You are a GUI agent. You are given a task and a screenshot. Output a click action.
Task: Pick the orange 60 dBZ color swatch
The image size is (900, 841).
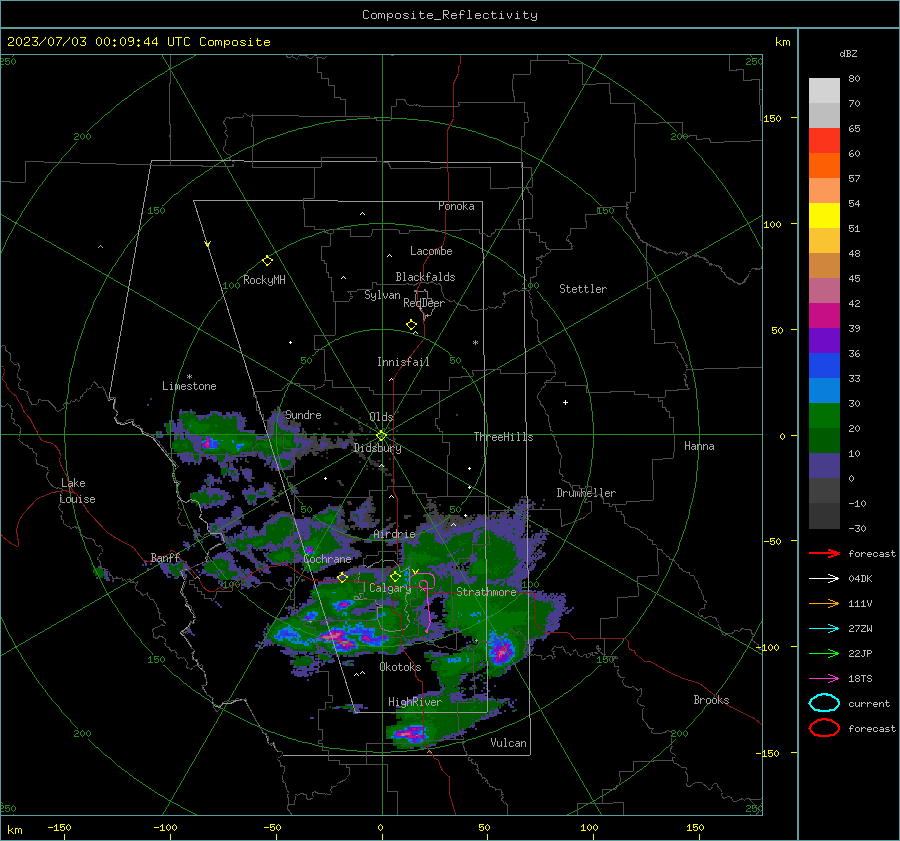pos(824,165)
